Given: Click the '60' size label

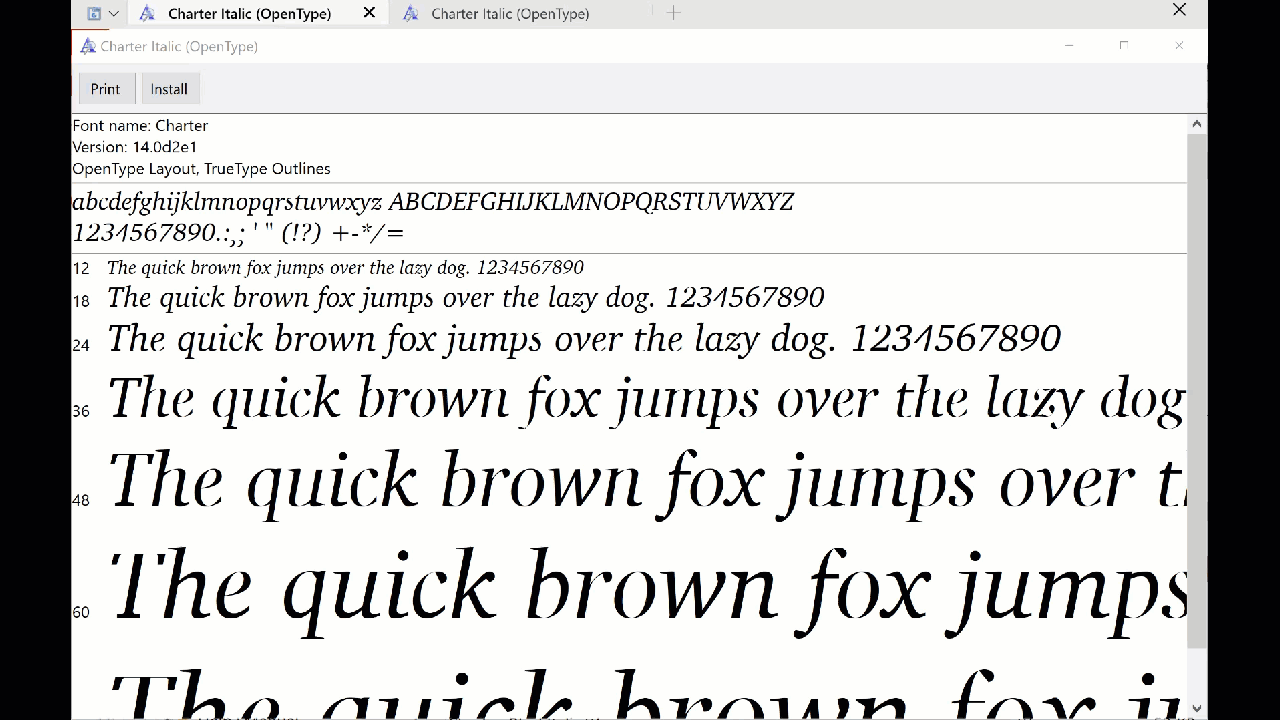Looking at the screenshot, I should point(81,612).
